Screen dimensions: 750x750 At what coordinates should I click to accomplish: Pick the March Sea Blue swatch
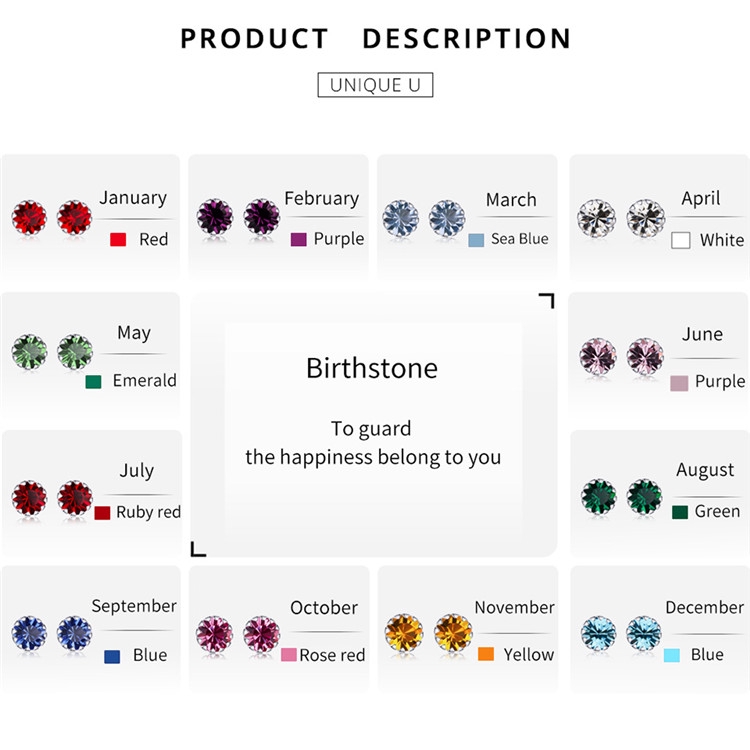pyautogui.click(x=476, y=240)
